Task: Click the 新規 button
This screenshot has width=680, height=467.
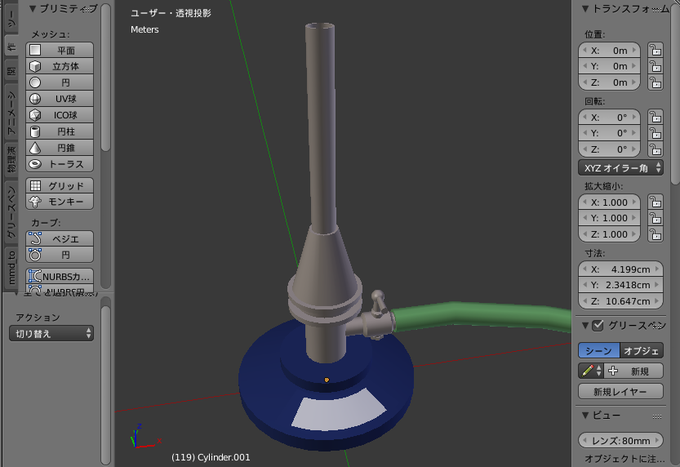Action: coord(634,371)
